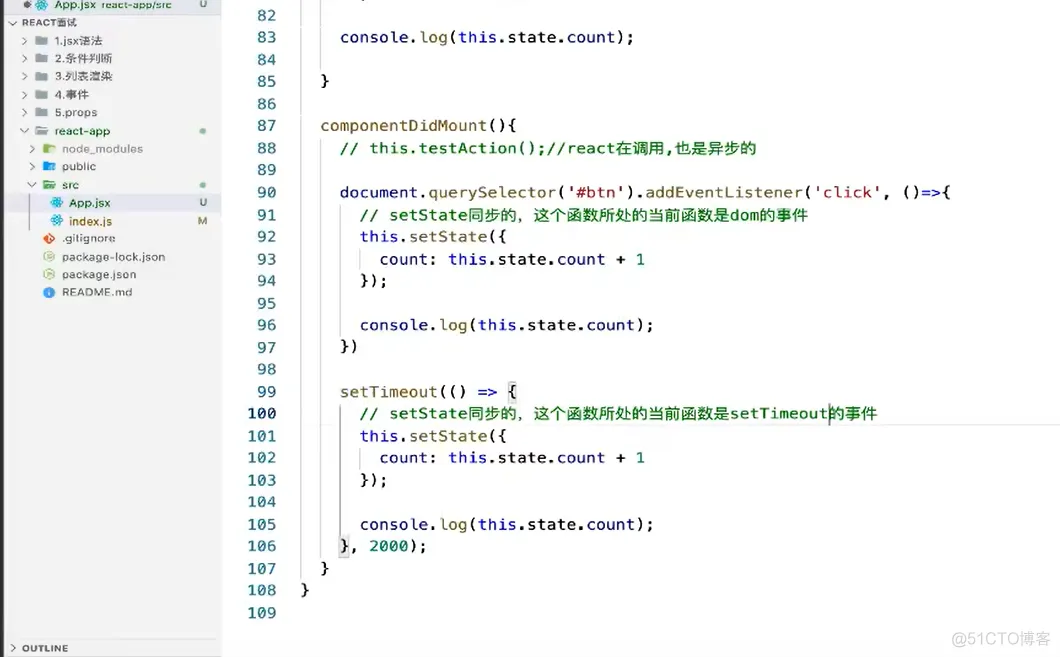Click the git icon beside .gitignore
This screenshot has width=1060, height=657.
pos(49,239)
